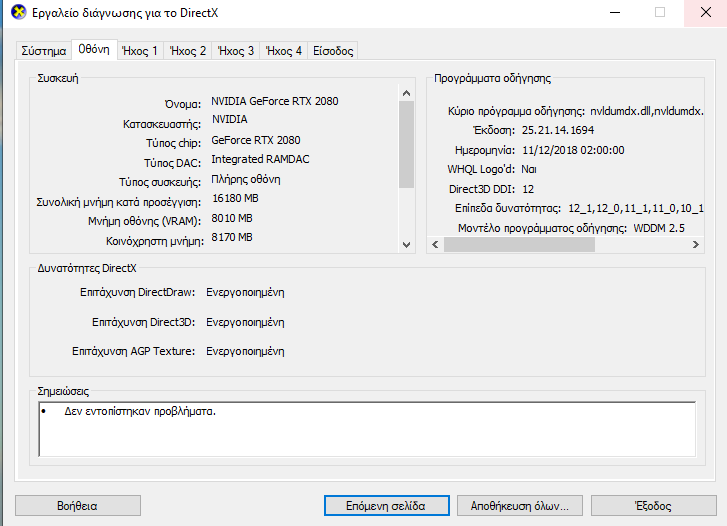Click the WHQL Logo'd value Ναι
727x526 pixels.
529,169
